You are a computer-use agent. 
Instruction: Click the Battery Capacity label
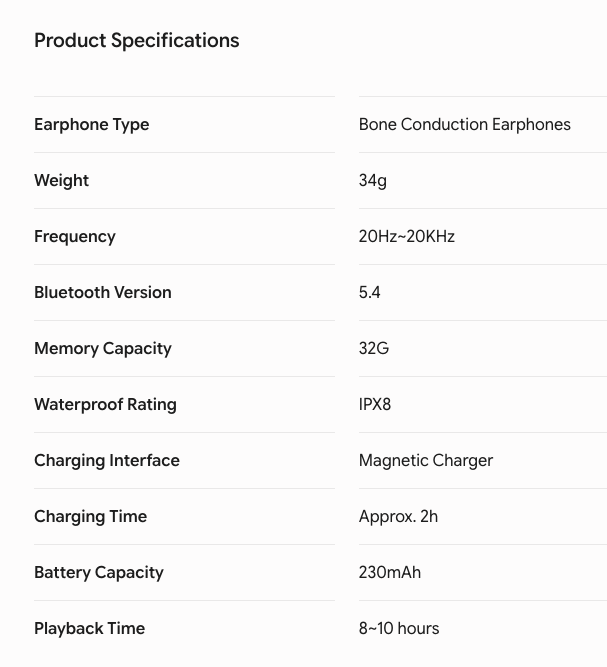click(x=99, y=573)
